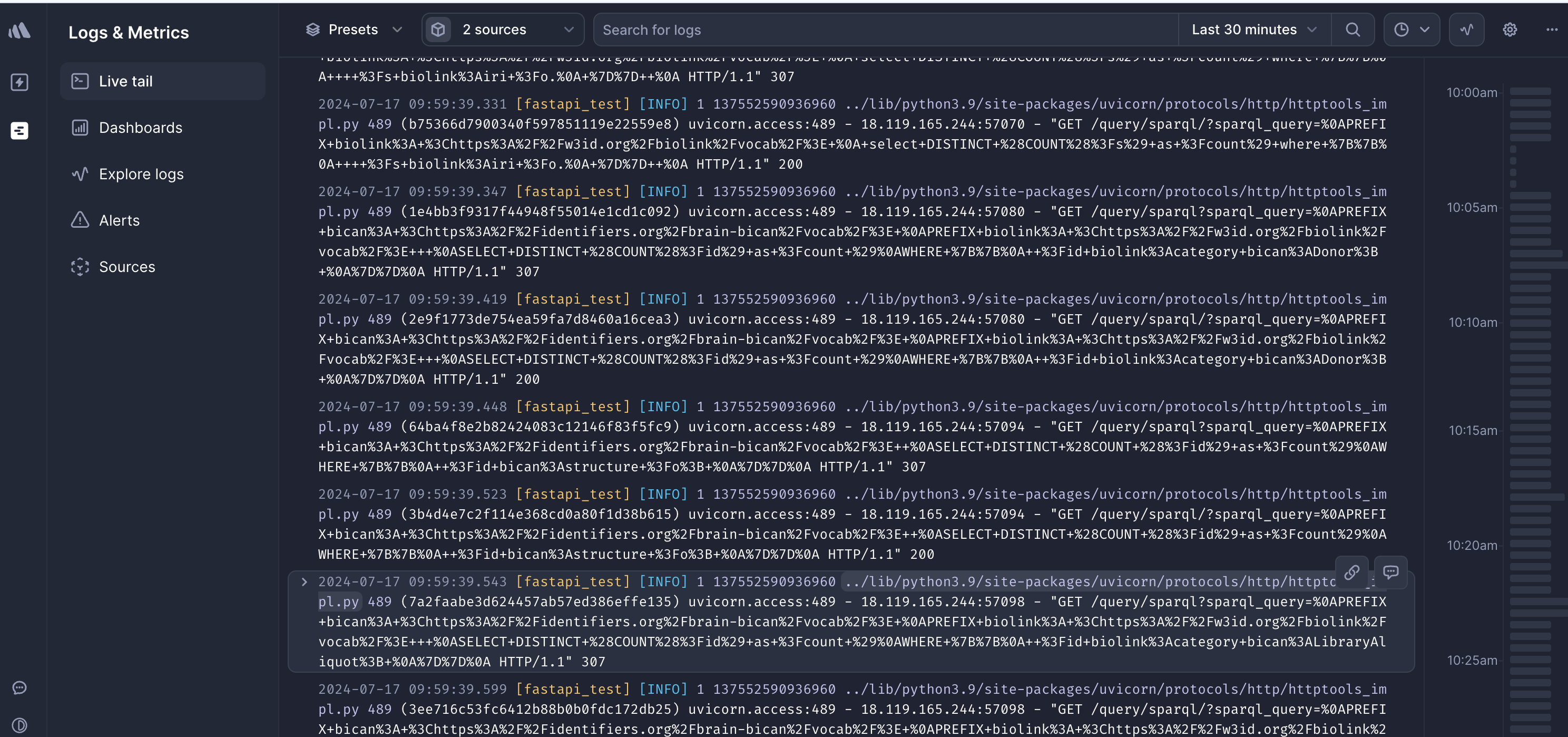Image resolution: width=1568 pixels, height=737 pixels.
Task: Click the sources cube icon
Action: (438, 30)
